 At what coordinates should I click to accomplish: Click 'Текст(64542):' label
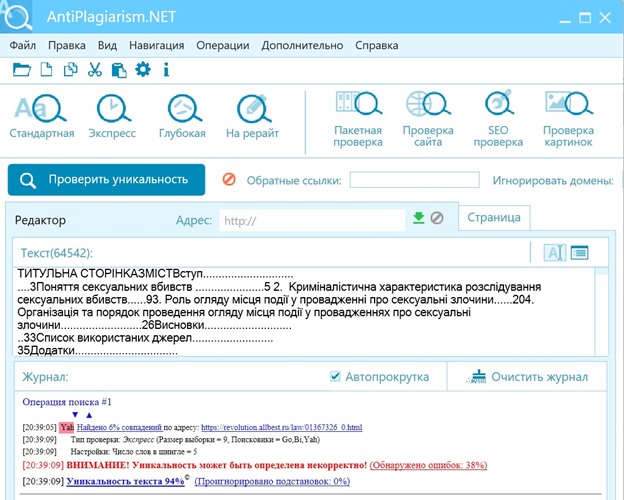57,253
